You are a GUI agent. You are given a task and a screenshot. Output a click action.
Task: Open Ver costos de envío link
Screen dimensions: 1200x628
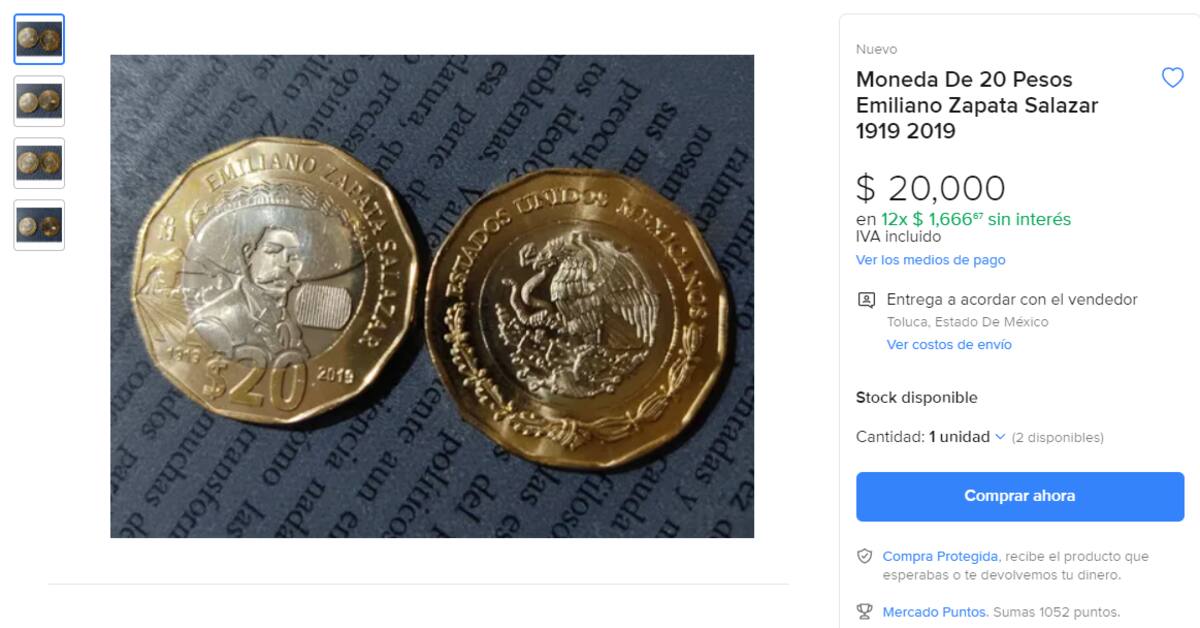(x=949, y=345)
